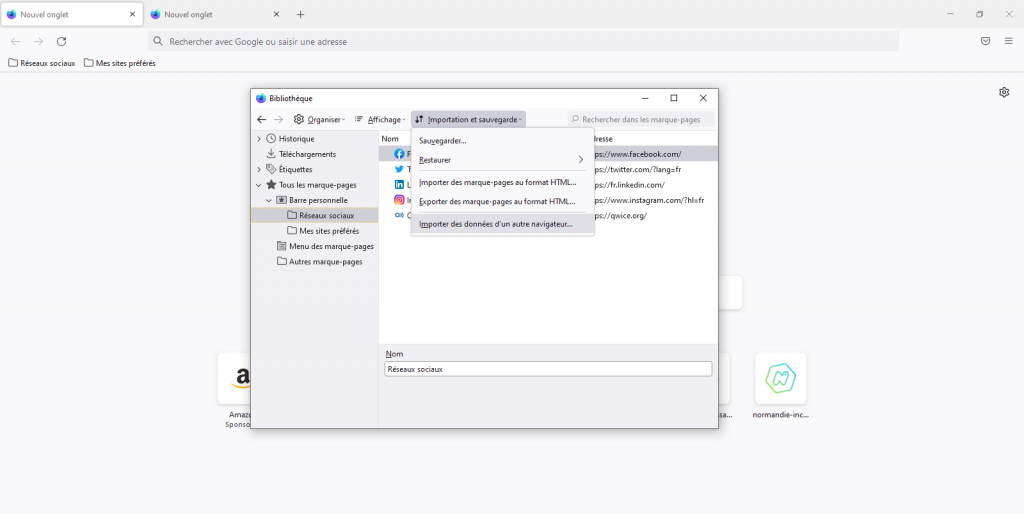Viewport: 1024px width, 514px height.
Task: Click the Pocket save icon in toolbar
Action: point(985,41)
